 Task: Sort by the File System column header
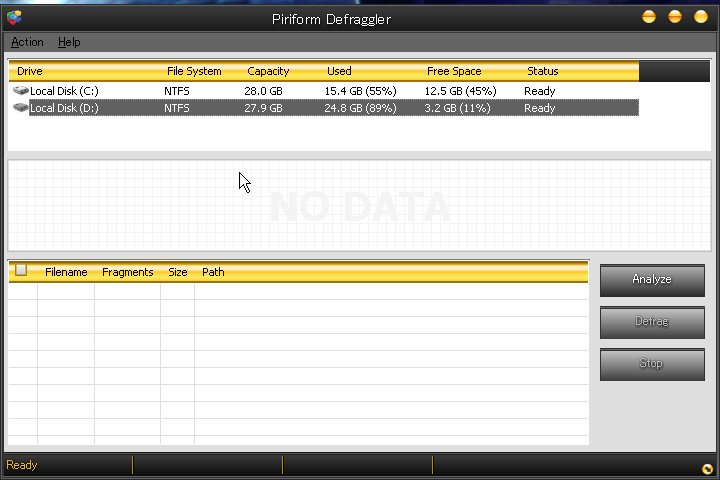(194, 71)
